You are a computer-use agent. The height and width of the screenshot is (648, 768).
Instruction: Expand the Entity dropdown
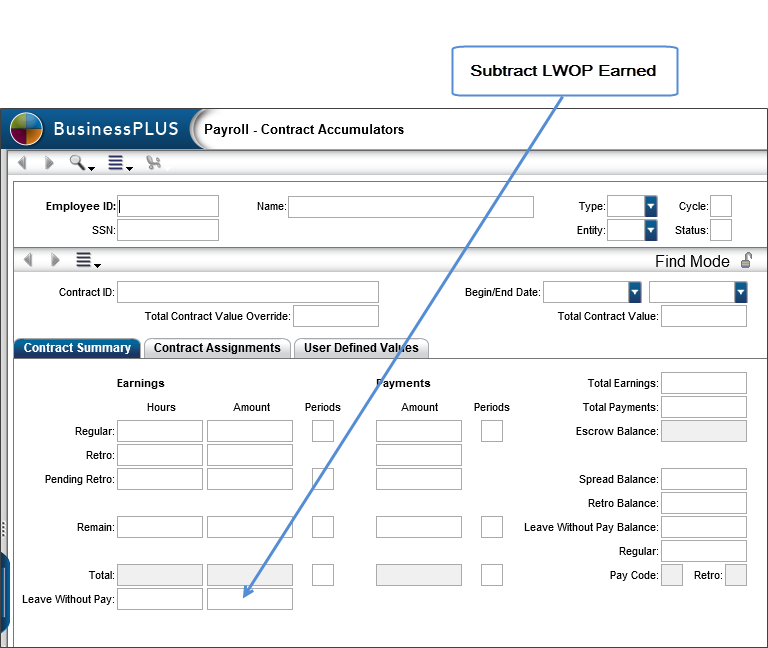(x=651, y=230)
